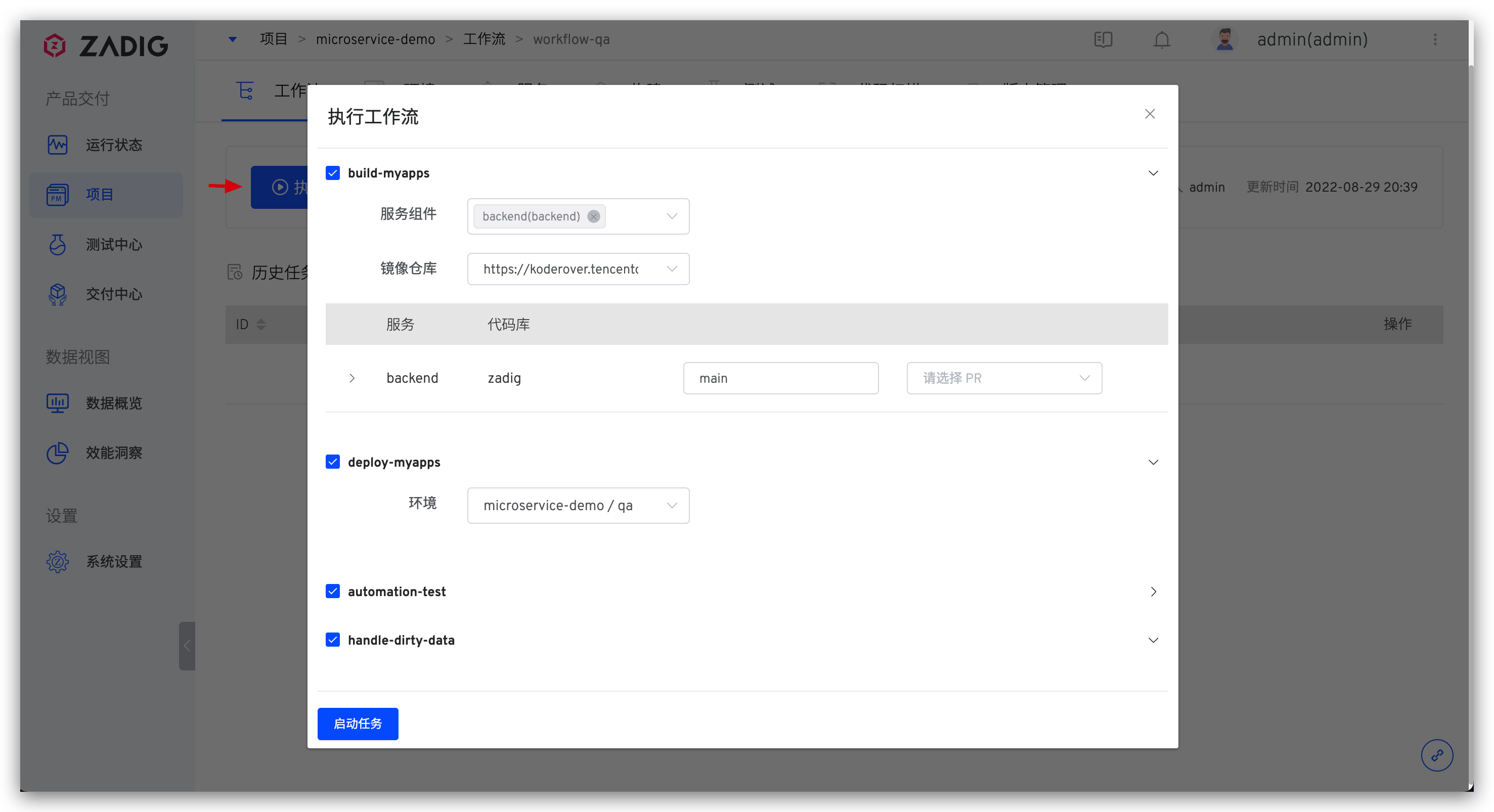
Task: Open 效能洞察 pie chart icon
Action: click(x=58, y=453)
